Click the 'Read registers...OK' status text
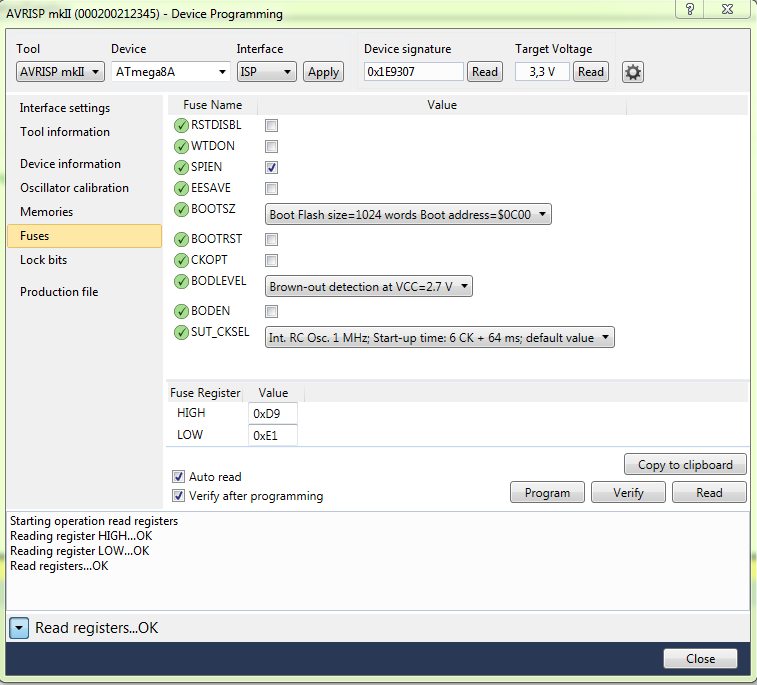The height and width of the screenshot is (685, 757). tap(97, 628)
